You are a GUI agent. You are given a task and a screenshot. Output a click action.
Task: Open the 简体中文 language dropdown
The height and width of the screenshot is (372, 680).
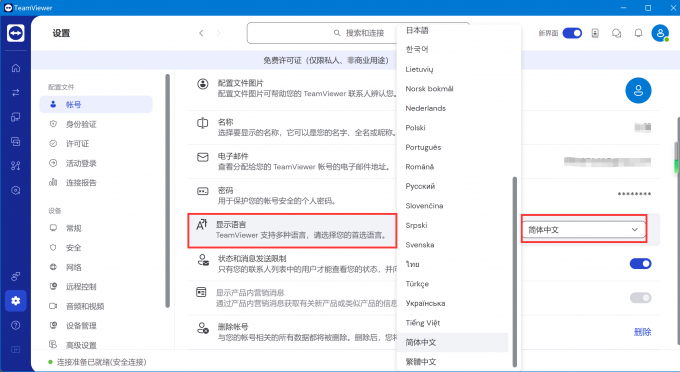pos(583,229)
